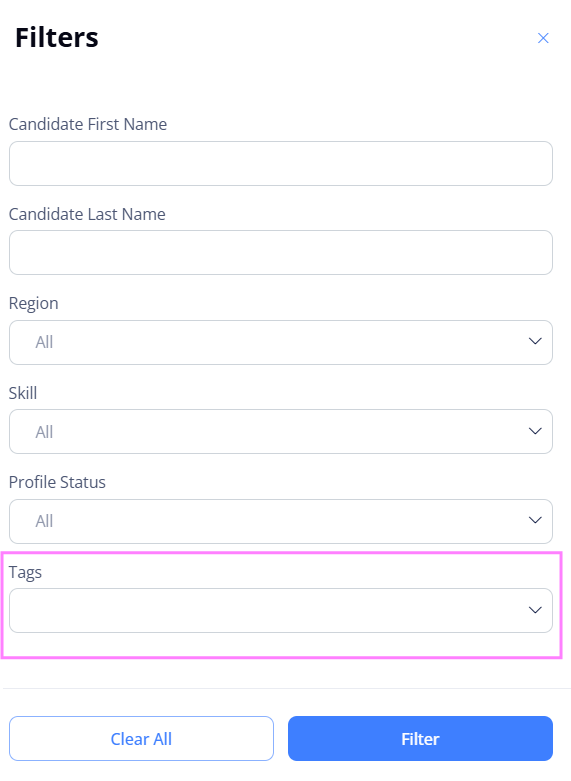Open the Skill dropdown showing All

pyautogui.click(x=281, y=431)
